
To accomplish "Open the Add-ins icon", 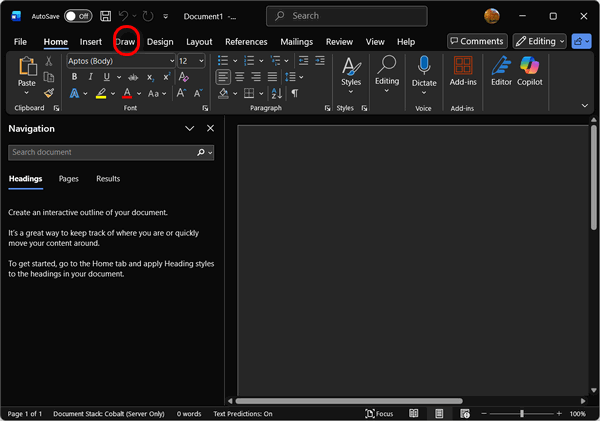I will pyautogui.click(x=462, y=66).
